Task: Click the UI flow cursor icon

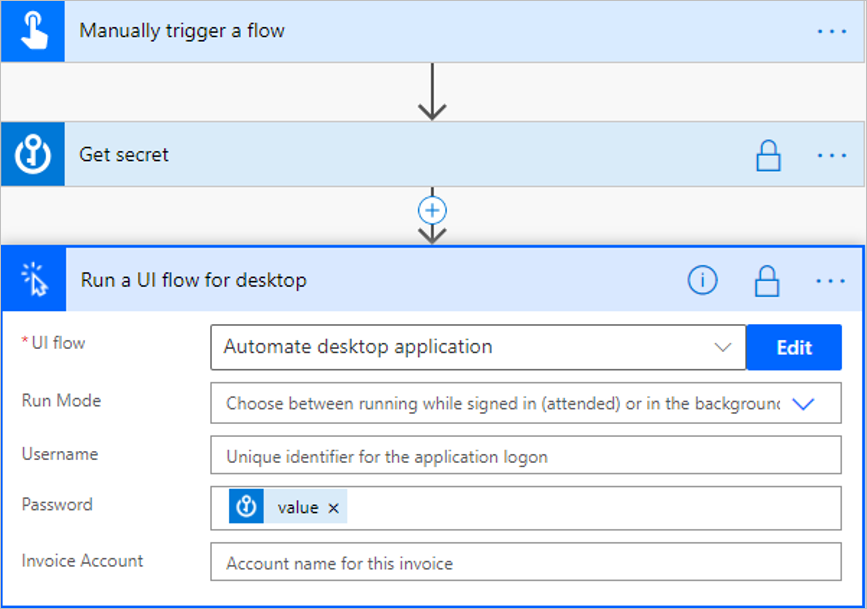Action: (x=33, y=281)
